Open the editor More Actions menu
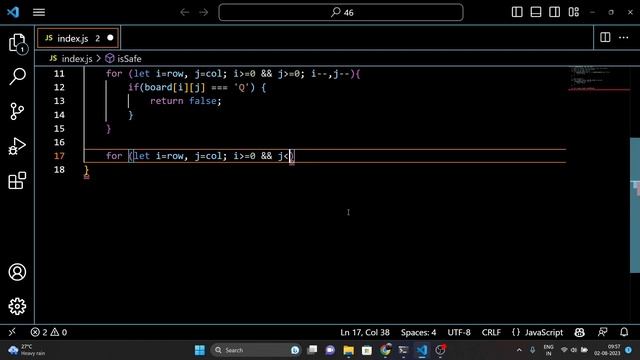The height and width of the screenshot is (360, 640). (x=624, y=38)
